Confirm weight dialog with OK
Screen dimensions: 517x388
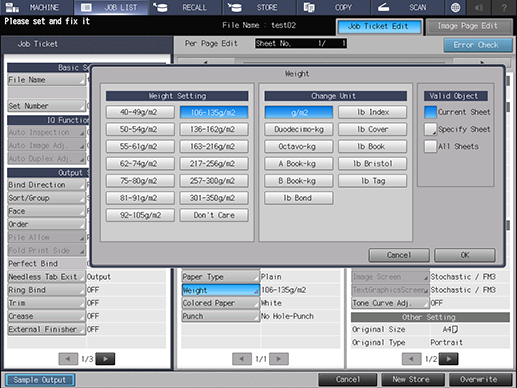coord(465,255)
